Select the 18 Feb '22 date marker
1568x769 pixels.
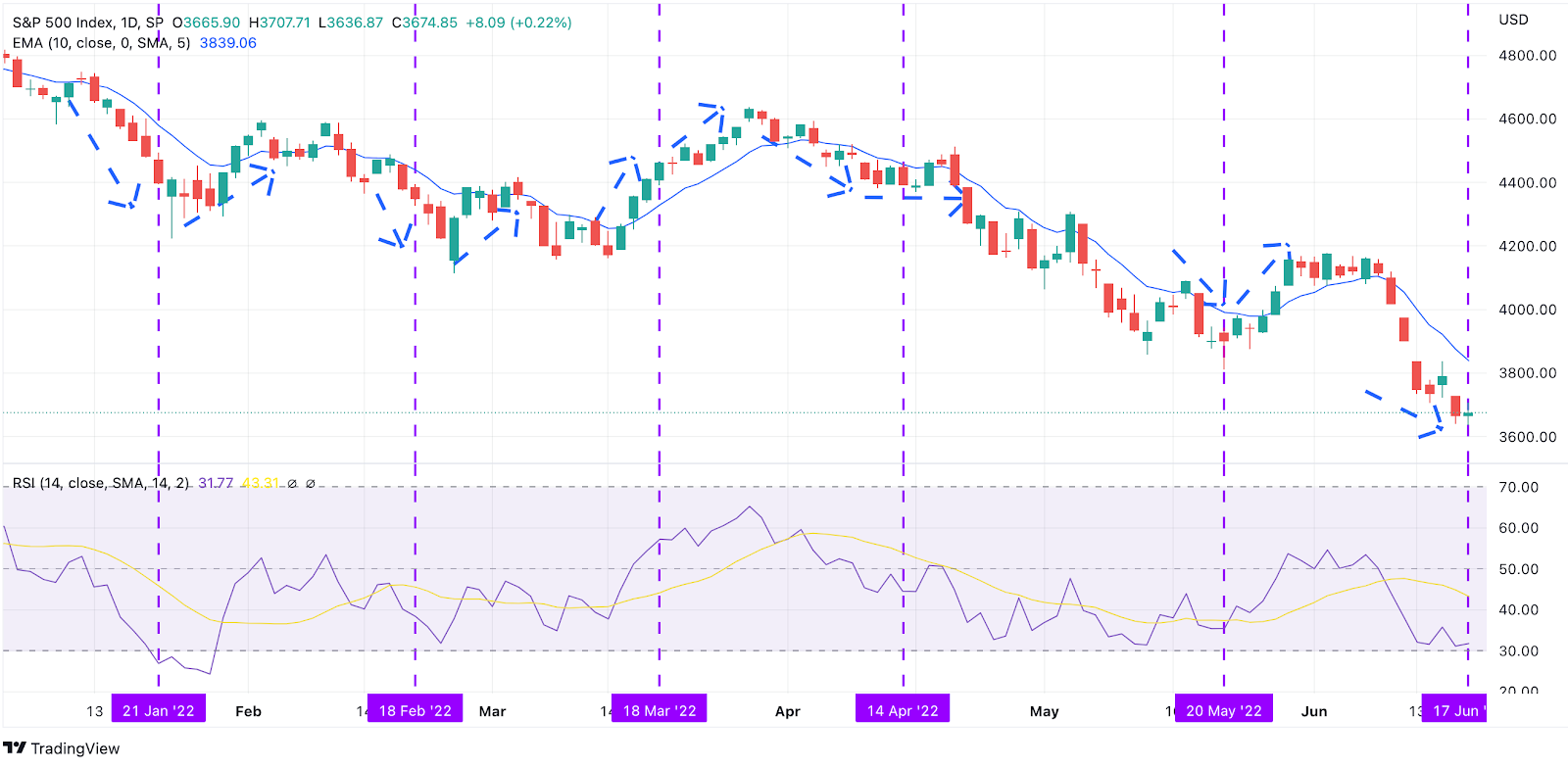pos(416,709)
